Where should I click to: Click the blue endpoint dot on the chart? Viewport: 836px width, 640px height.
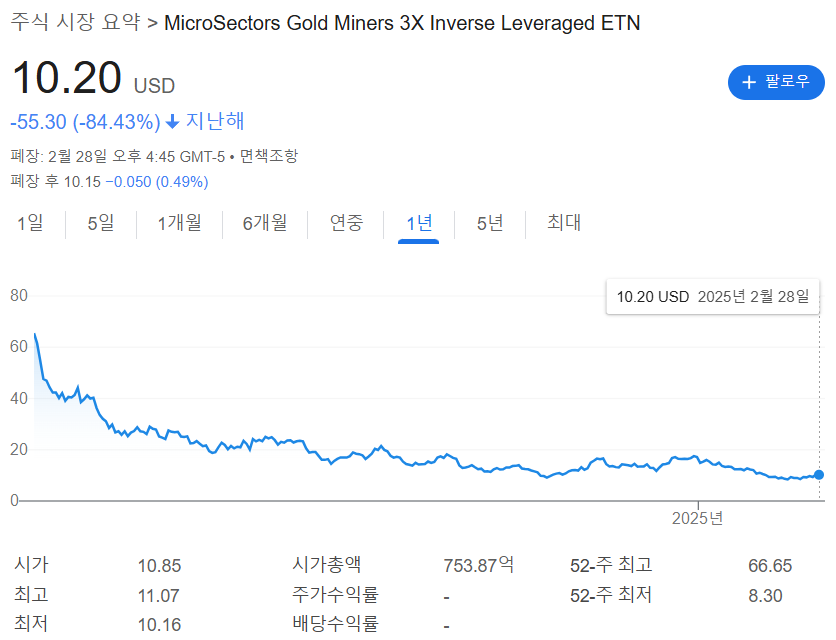click(819, 475)
